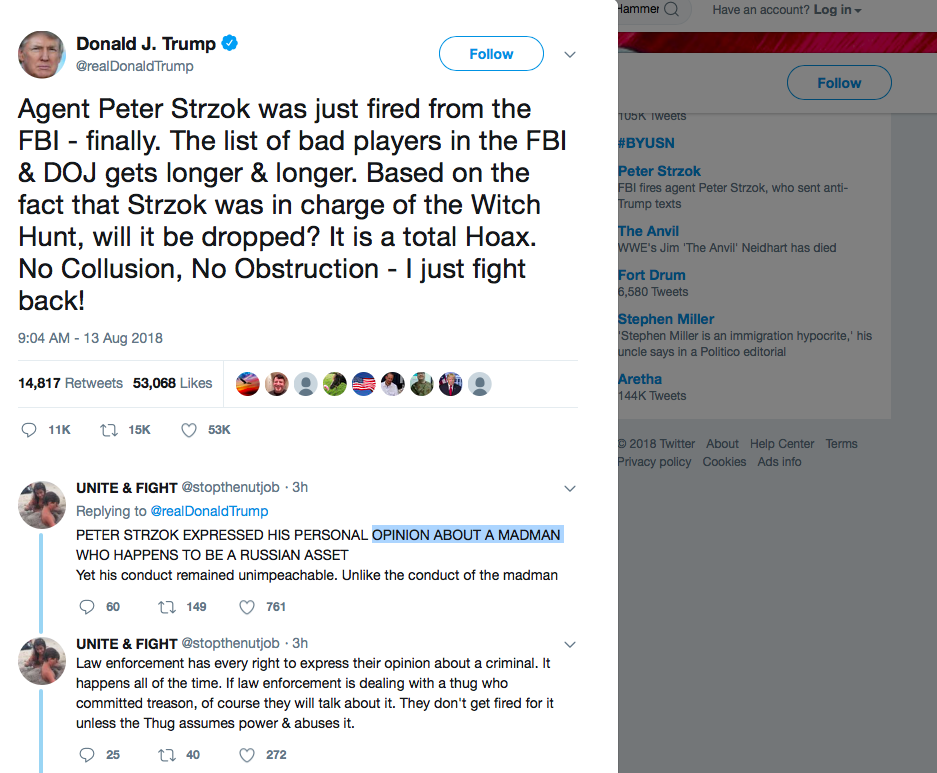Follow Donald J. Trump in tweet header
The width and height of the screenshot is (937, 773).
pos(491,54)
